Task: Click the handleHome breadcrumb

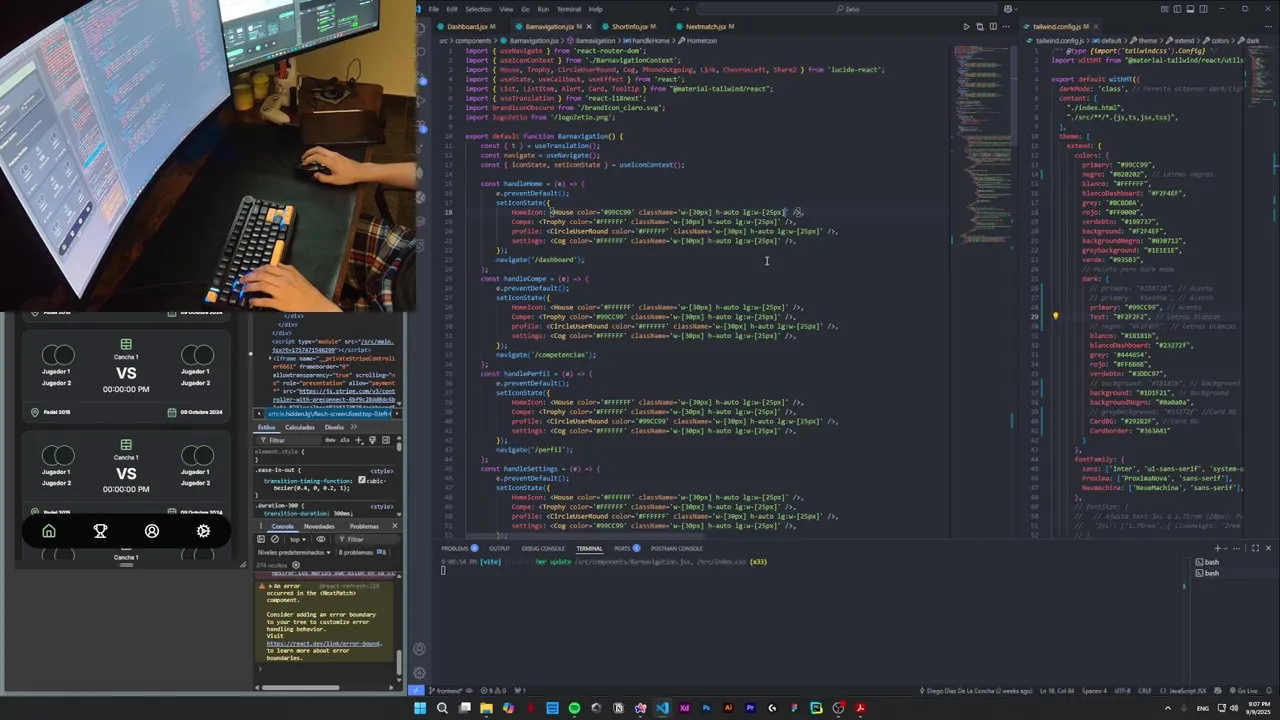Action: [650, 41]
